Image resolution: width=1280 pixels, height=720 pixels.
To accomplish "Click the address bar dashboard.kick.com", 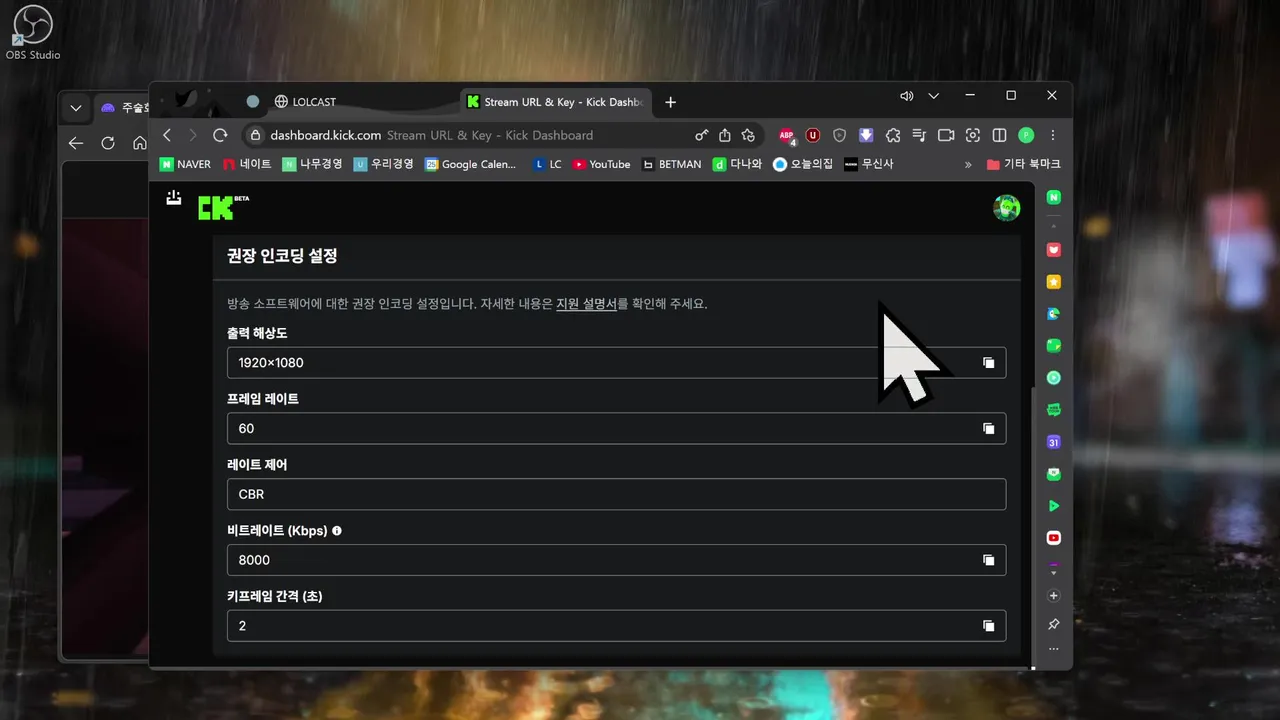I will 325,135.
